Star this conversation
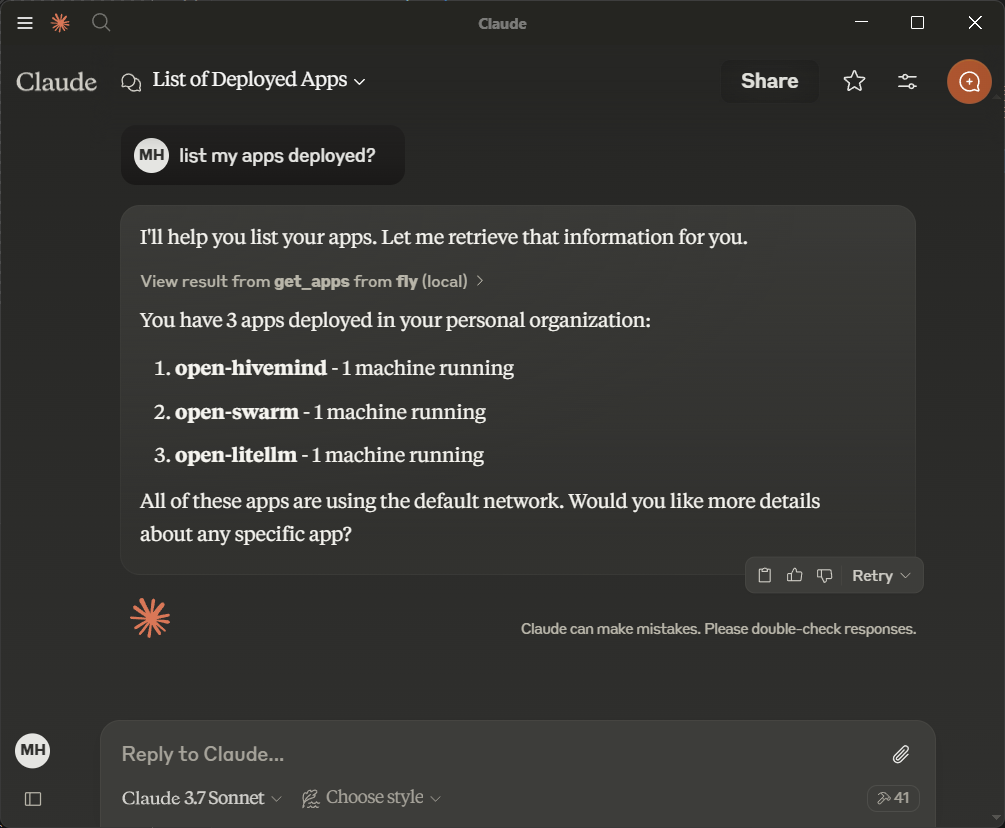The image size is (1005, 828). point(854,82)
